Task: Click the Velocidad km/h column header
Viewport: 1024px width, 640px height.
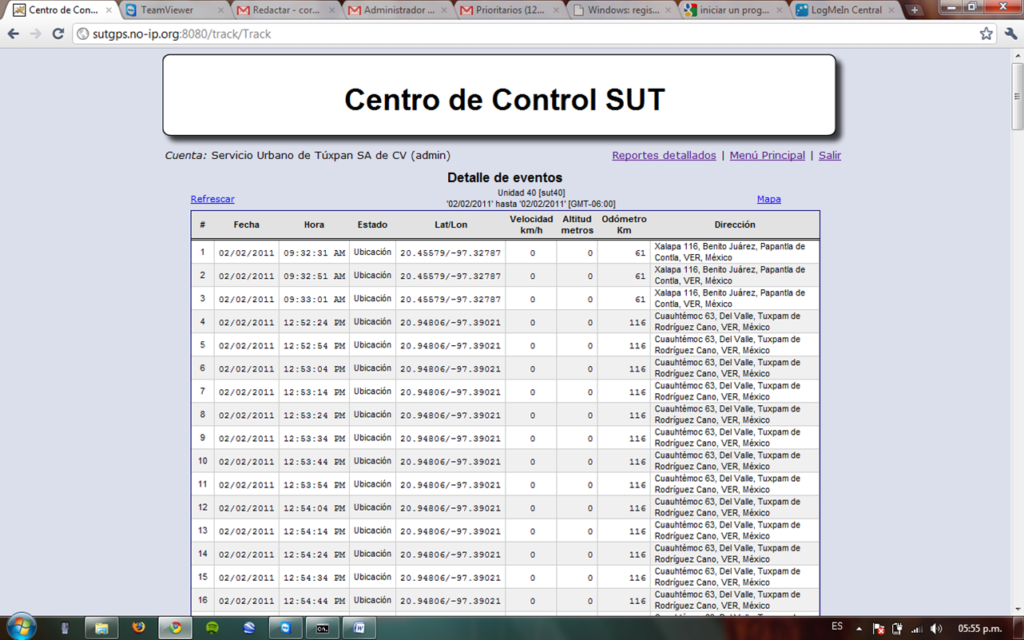Action: pos(531,225)
